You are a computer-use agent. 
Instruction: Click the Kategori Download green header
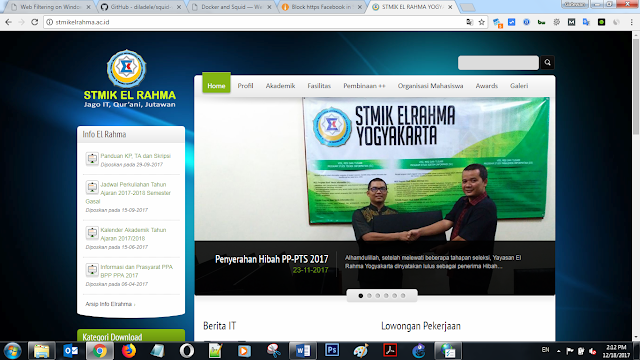point(131,336)
